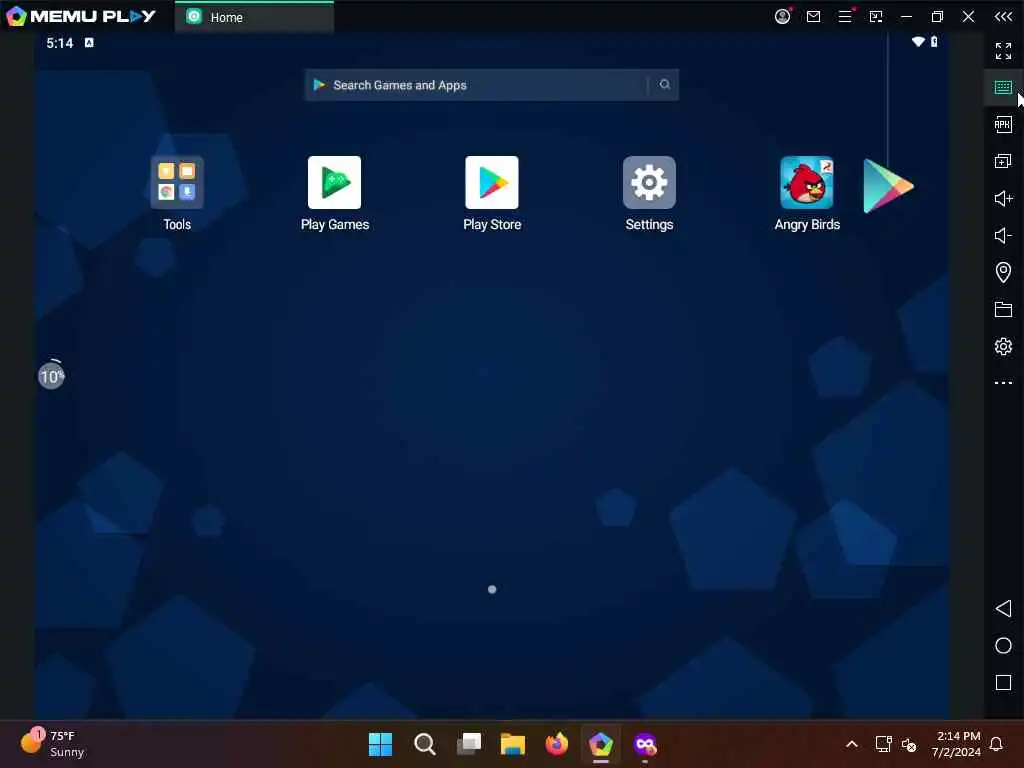Click the purple infinity app in taskbar
Viewport: 1024px width, 768px height.
645,744
